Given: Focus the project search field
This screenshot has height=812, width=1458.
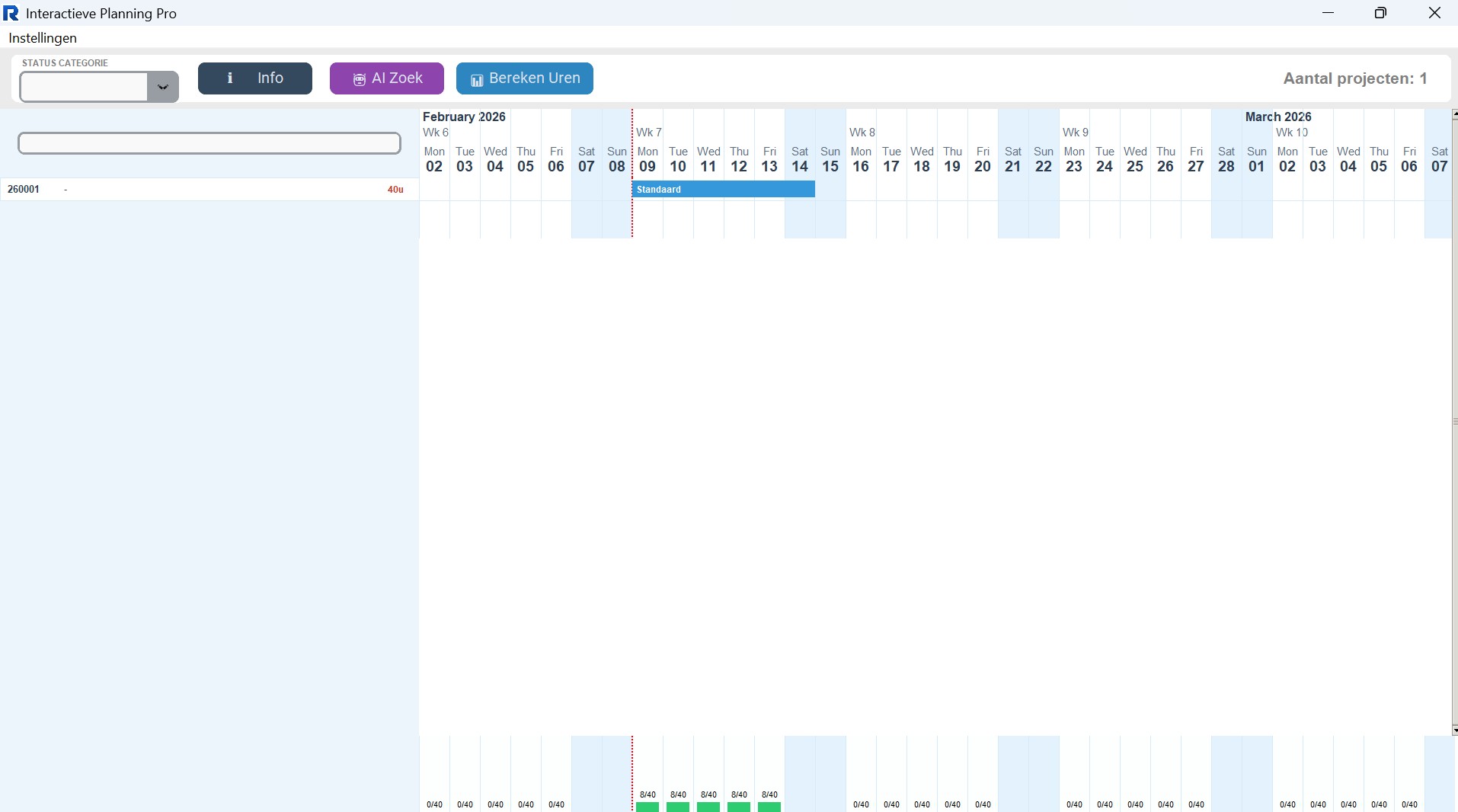Looking at the screenshot, I should pos(209,143).
